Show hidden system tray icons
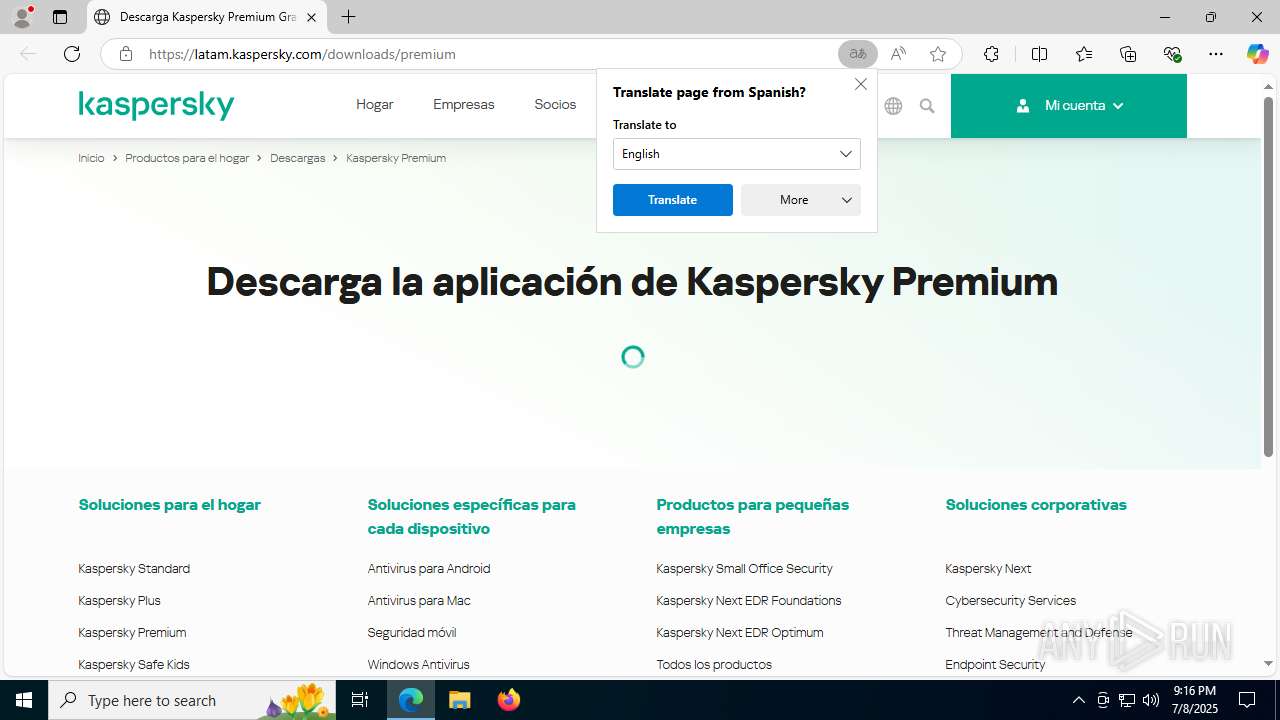Image resolution: width=1280 pixels, height=720 pixels. [1078, 700]
